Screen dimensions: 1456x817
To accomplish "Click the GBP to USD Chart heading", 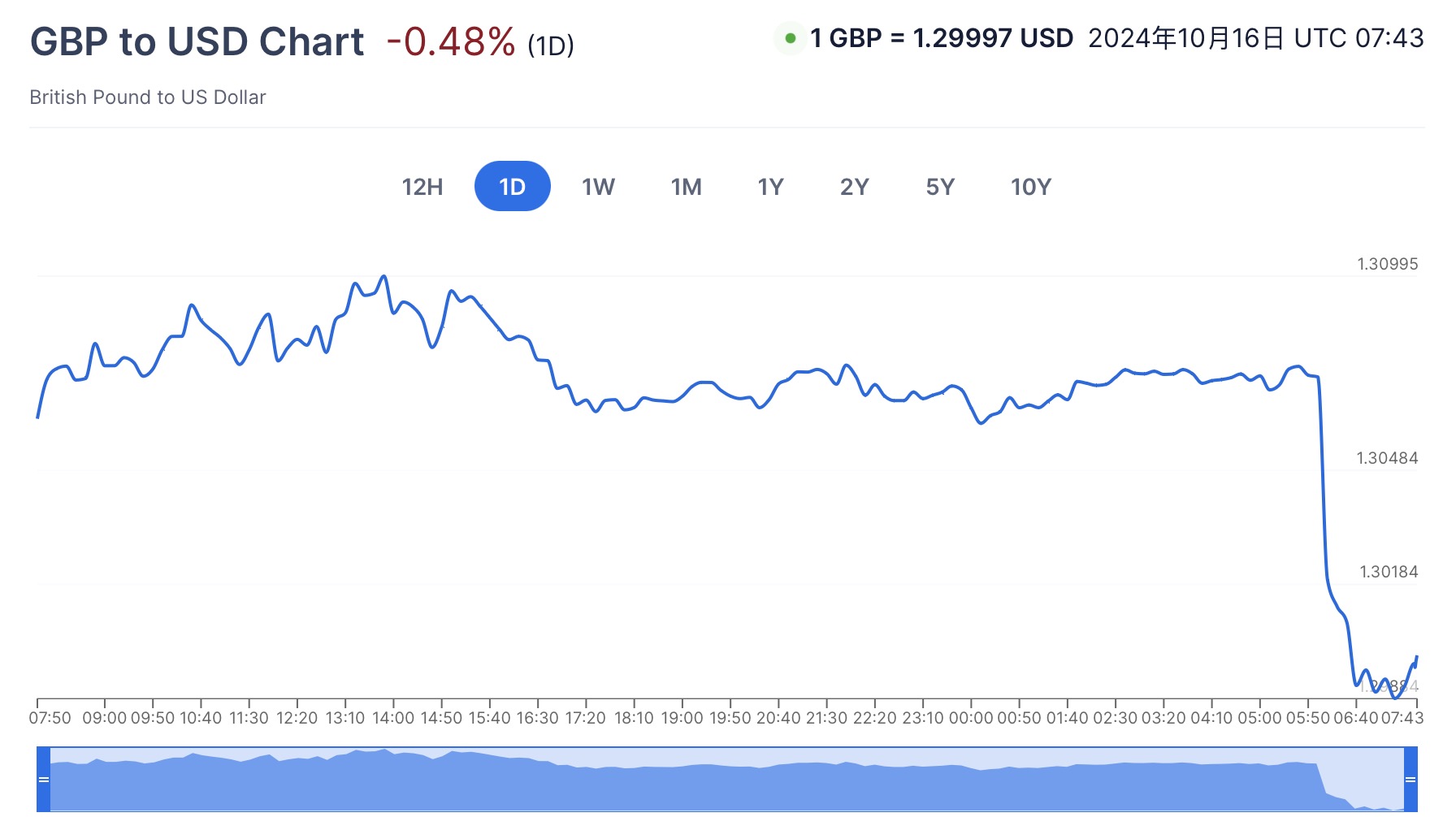I will coord(197,42).
